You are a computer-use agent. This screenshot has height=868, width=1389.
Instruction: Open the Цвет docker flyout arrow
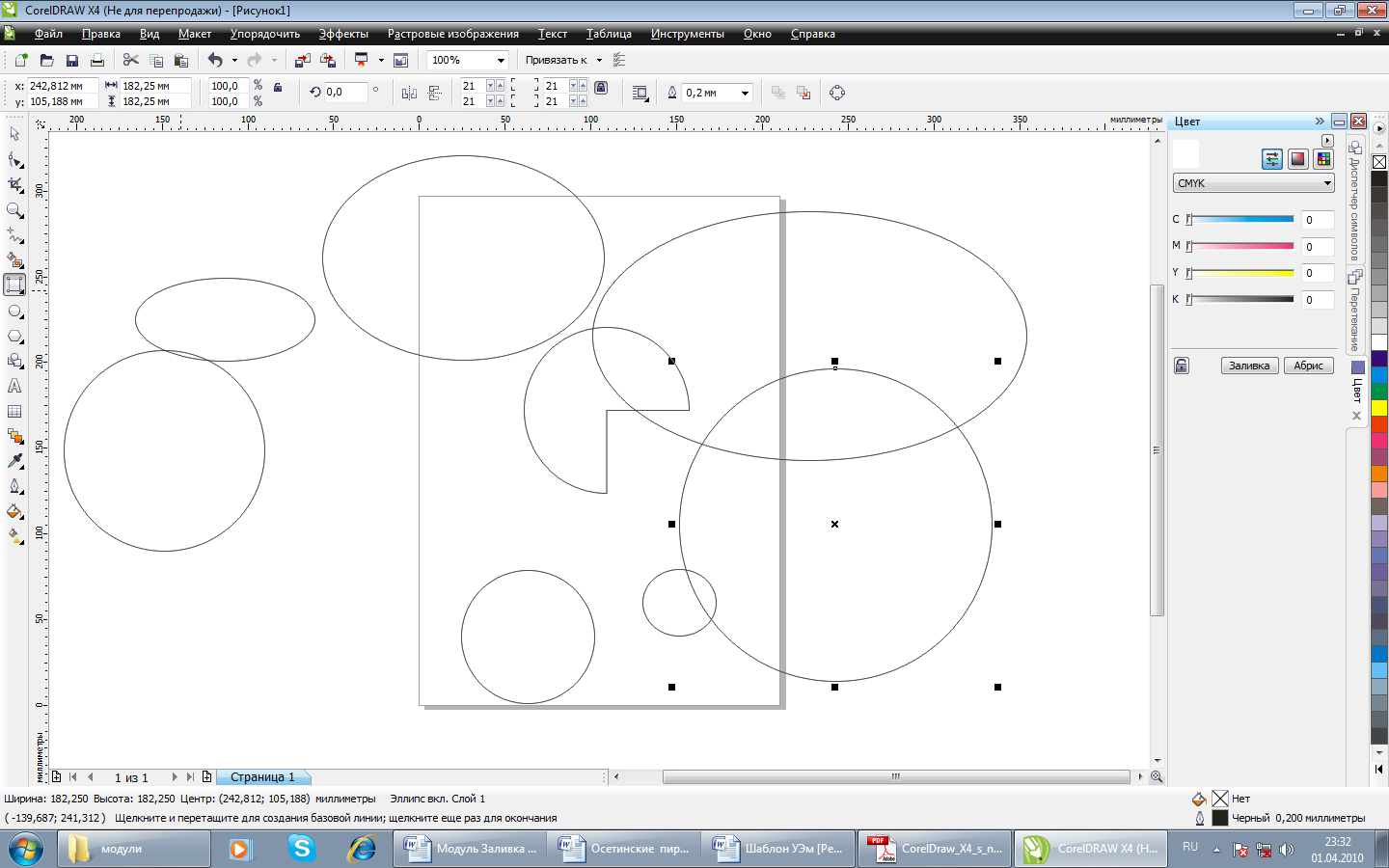tap(1327, 140)
